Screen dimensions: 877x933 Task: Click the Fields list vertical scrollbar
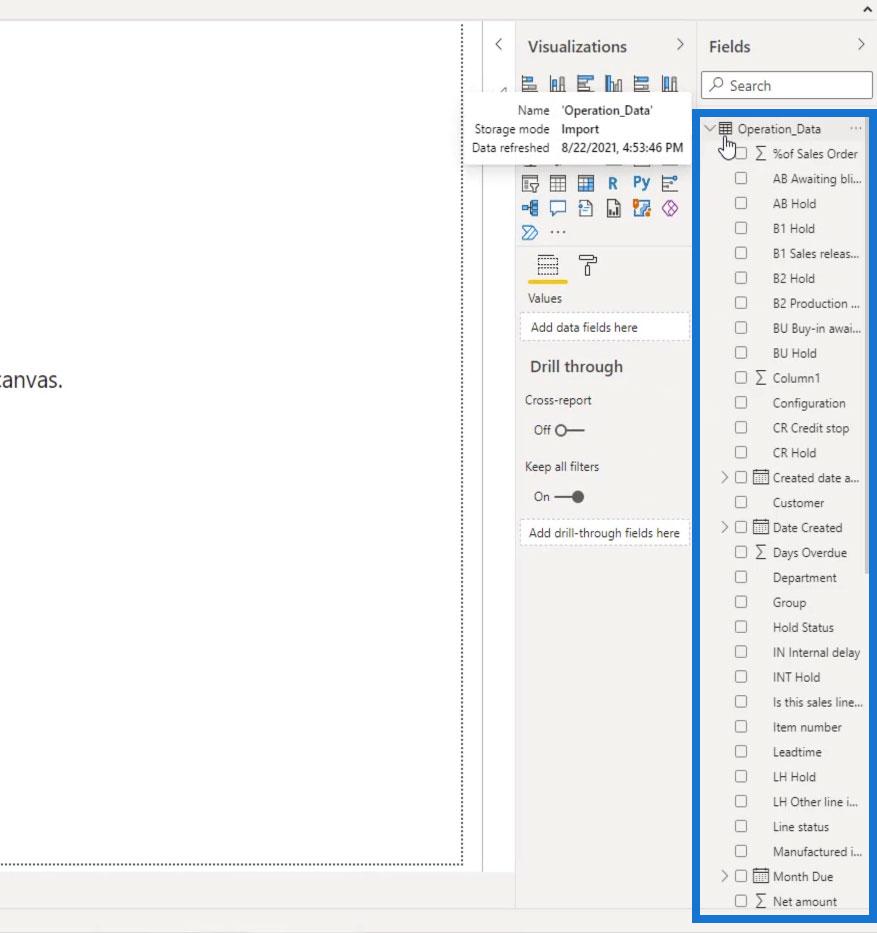(867, 345)
